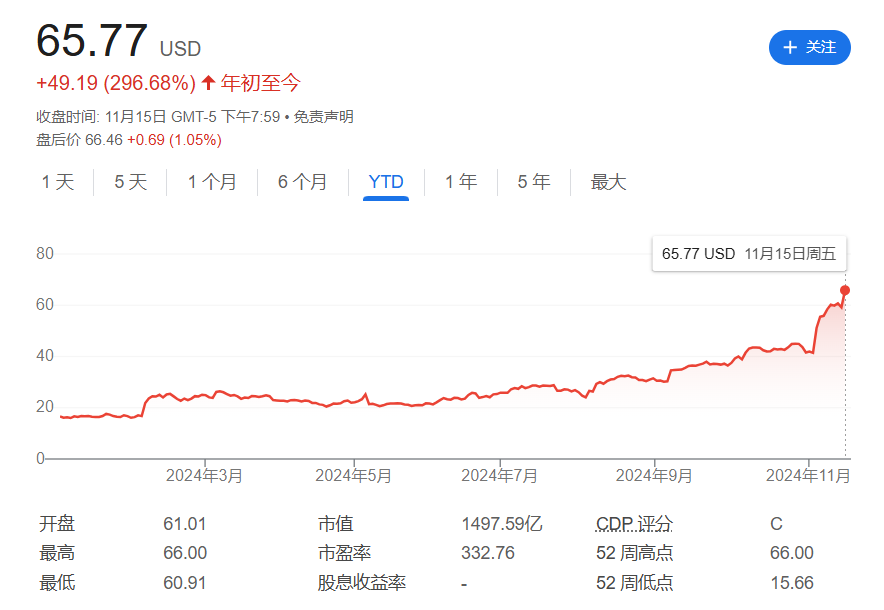The height and width of the screenshot is (610, 884).
Task: Select the 最大 time range tab
Action: [608, 182]
